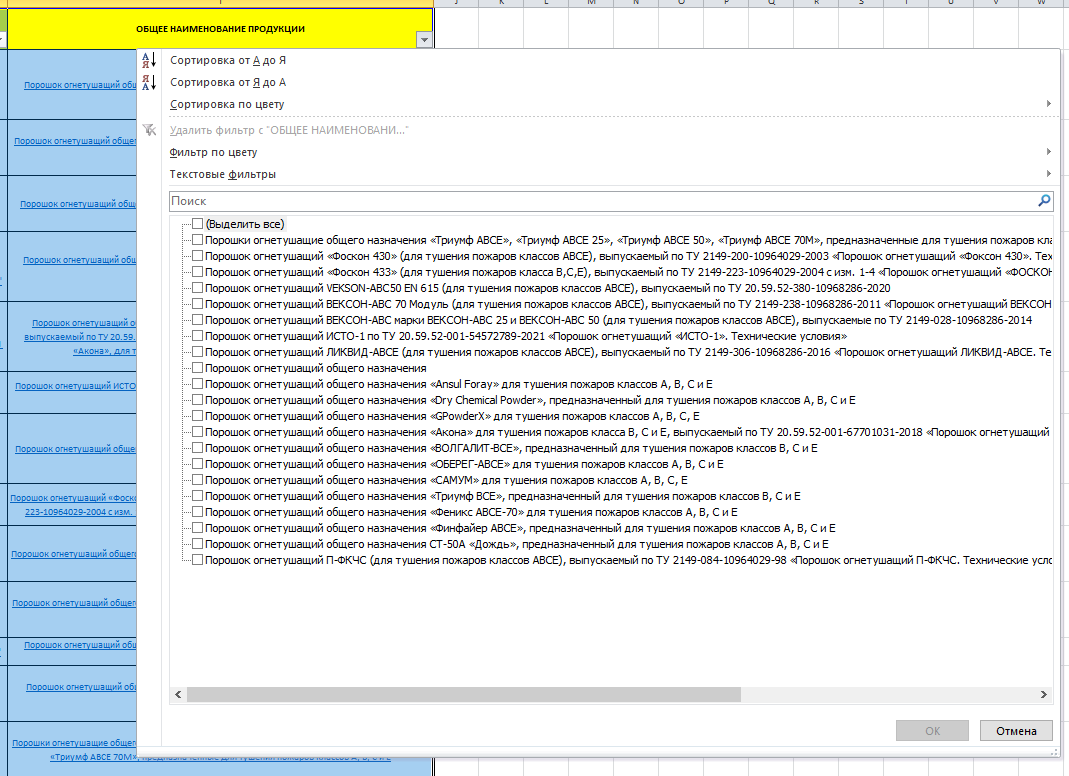Check the ВЕКСОН-АВС марки ВЕКСОН-АВС 25 checkbox
The width and height of the screenshot is (1069, 776).
[x=197, y=320]
